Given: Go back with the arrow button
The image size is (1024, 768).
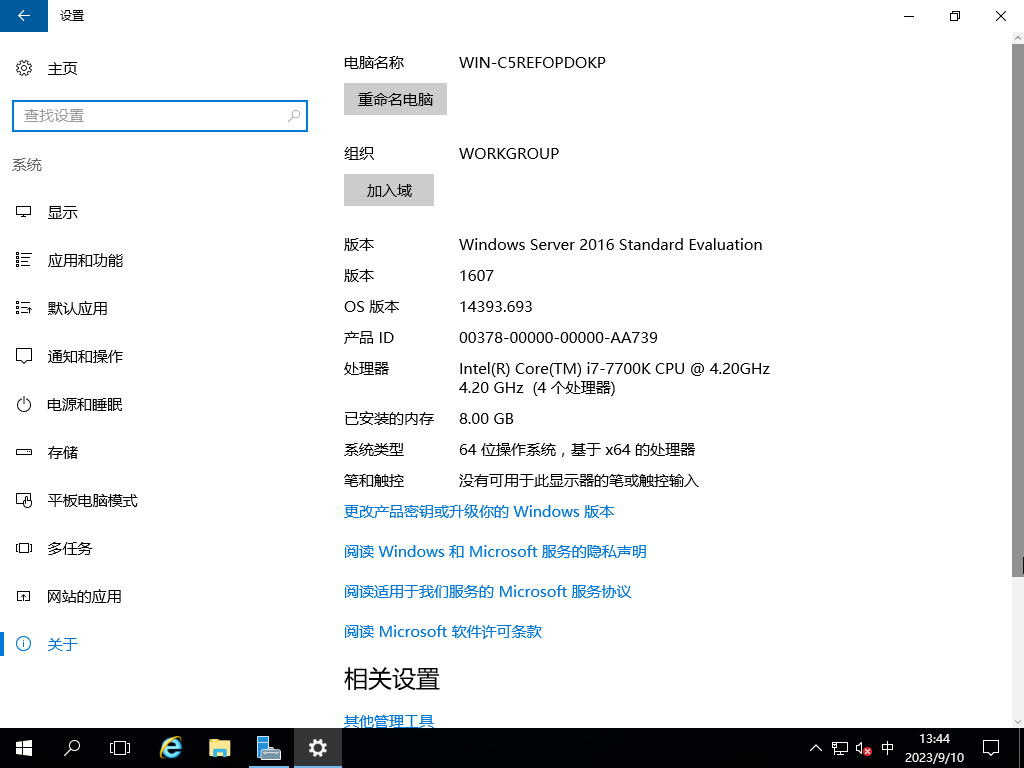Looking at the screenshot, I should point(24,16).
